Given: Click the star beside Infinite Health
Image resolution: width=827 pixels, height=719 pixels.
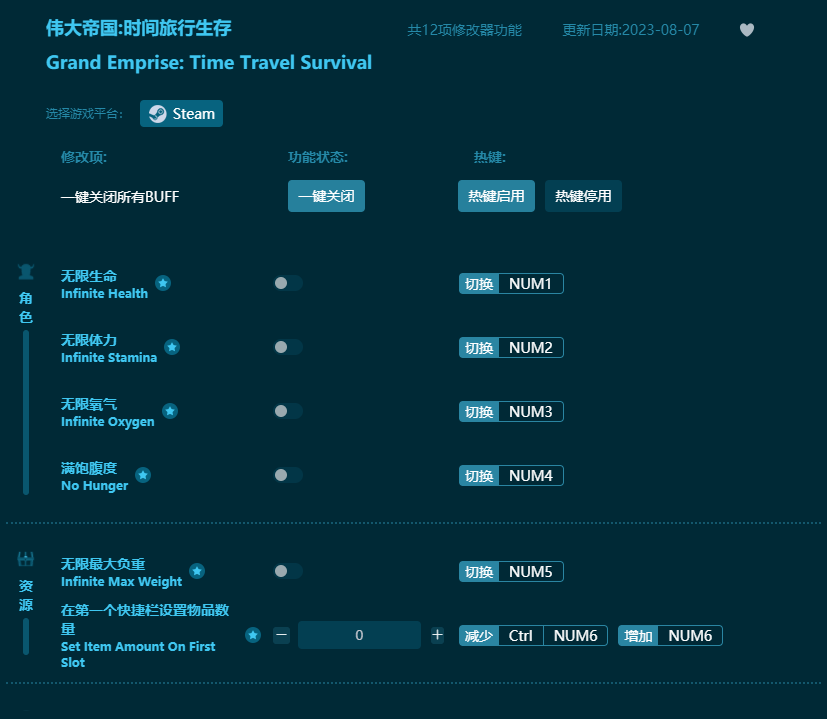Looking at the screenshot, I should click(x=163, y=283).
